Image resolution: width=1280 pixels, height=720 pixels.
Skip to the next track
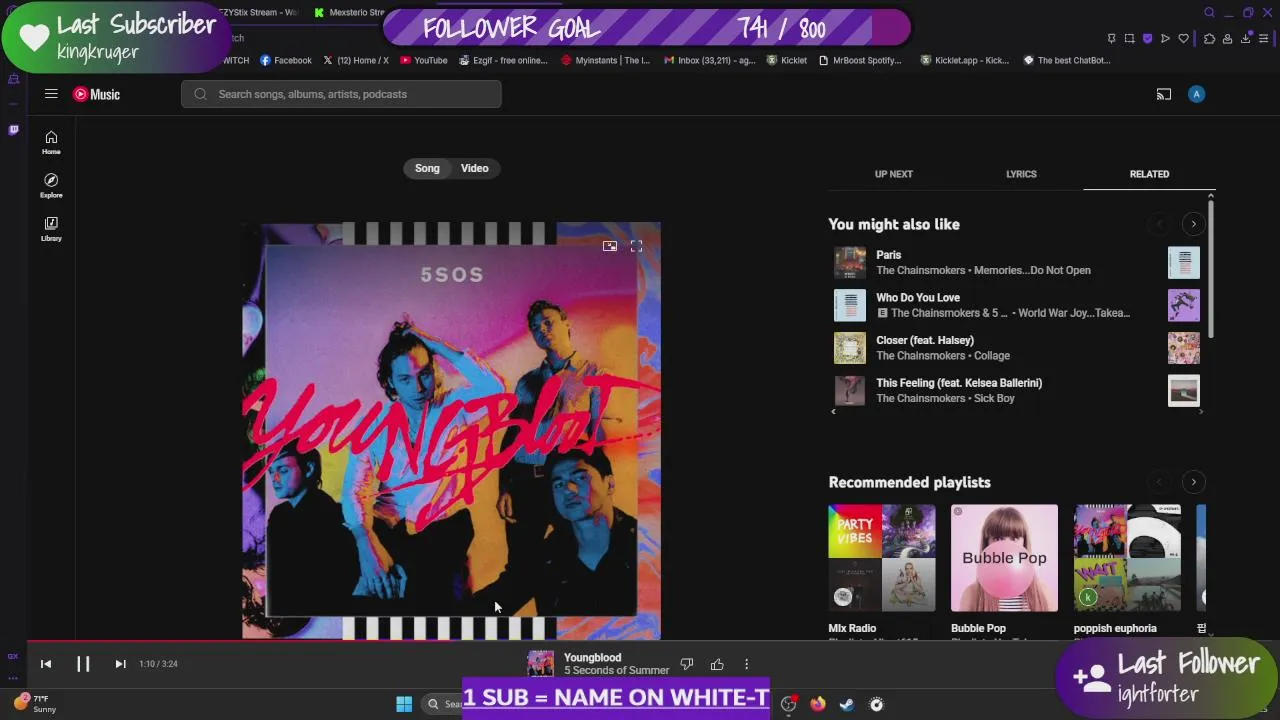(x=120, y=664)
